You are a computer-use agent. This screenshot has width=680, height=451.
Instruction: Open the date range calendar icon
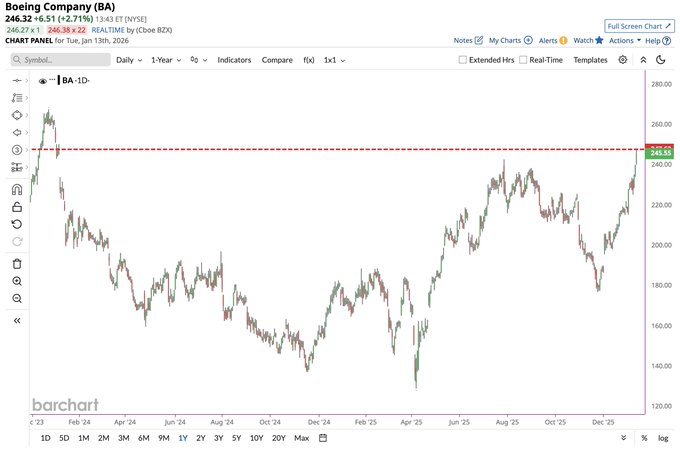click(x=323, y=438)
